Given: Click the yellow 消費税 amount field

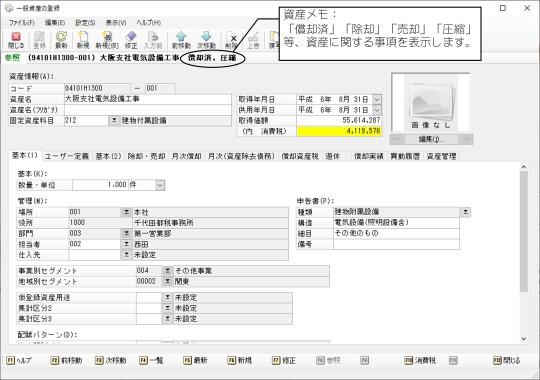Looking at the screenshot, I should click(339, 131).
